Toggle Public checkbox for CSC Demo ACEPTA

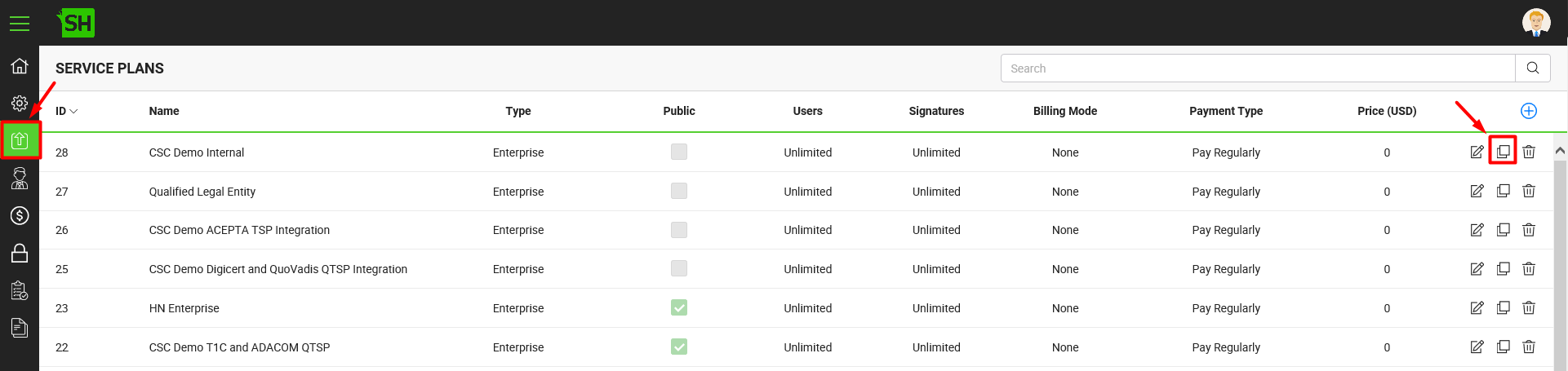pos(679,230)
